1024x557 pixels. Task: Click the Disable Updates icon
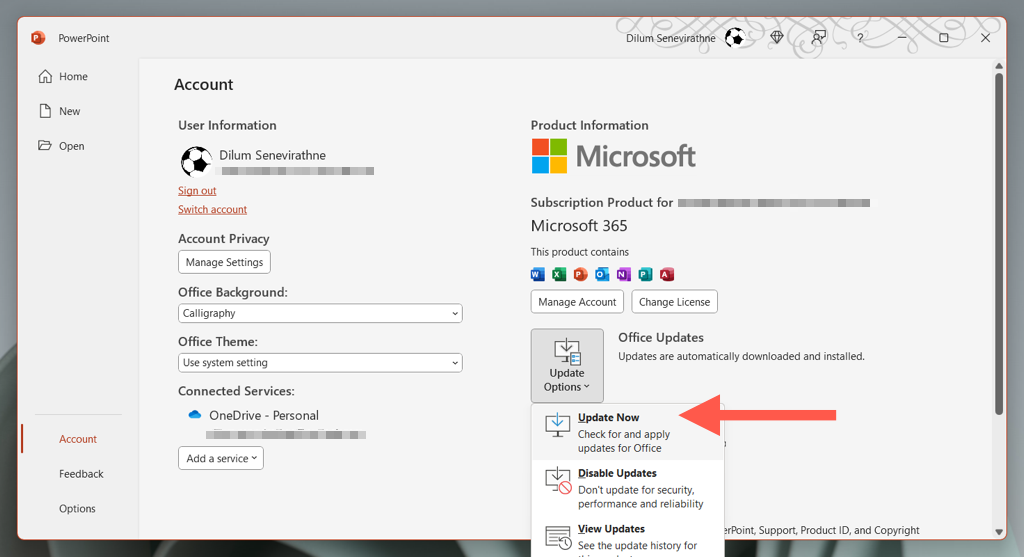coord(558,481)
